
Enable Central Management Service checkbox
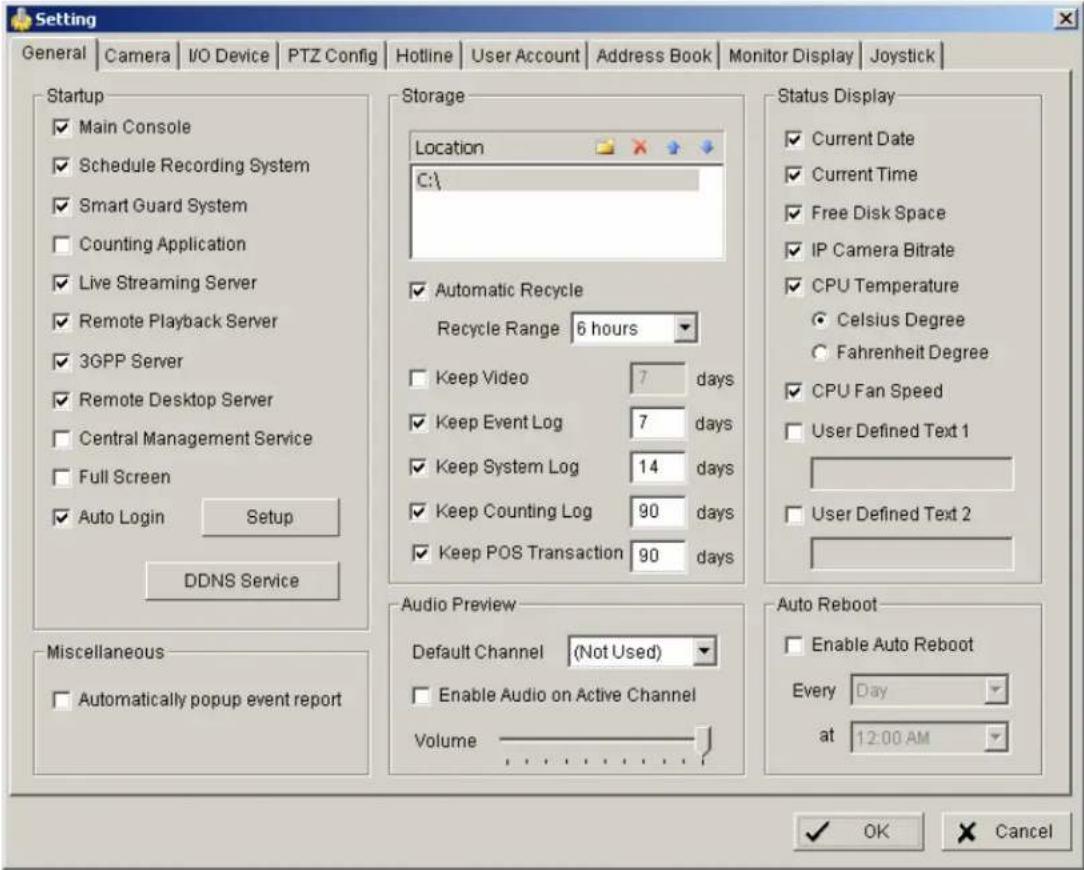pos(62,439)
